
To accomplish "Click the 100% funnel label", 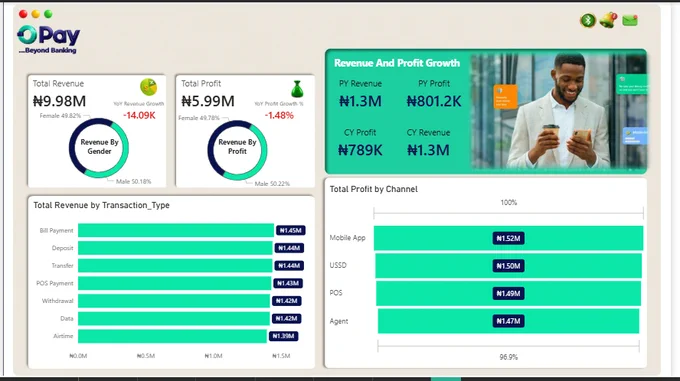I will [x=508, y=202].
